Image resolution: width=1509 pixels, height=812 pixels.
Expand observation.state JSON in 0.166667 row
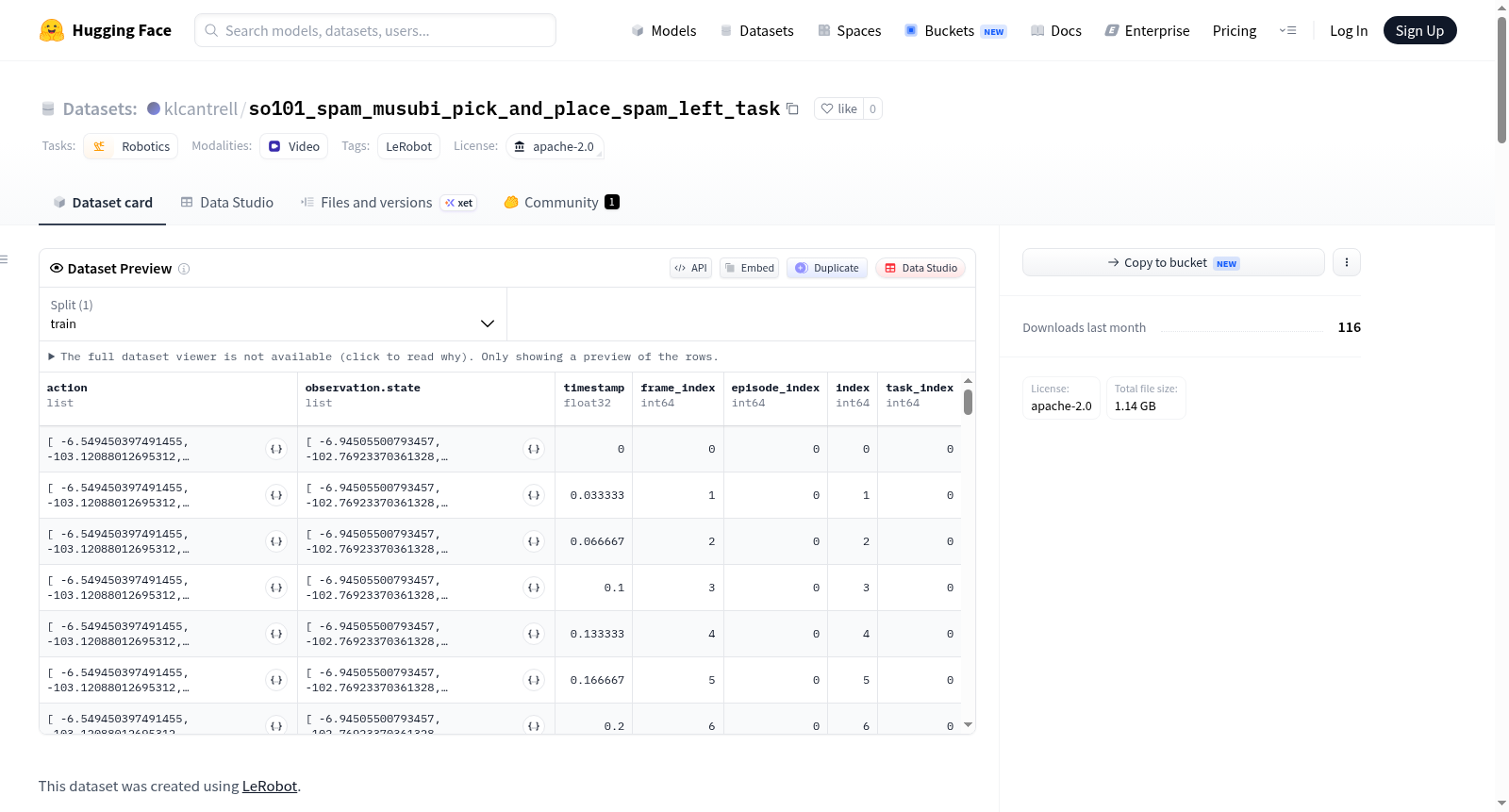point(534,680)
